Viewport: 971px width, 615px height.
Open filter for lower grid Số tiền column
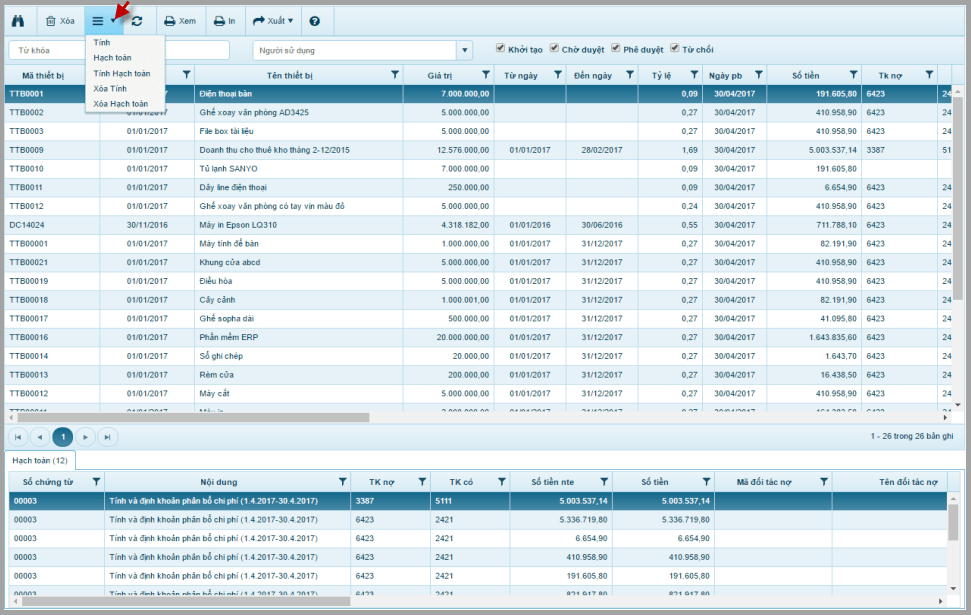(x=706, y=482)
